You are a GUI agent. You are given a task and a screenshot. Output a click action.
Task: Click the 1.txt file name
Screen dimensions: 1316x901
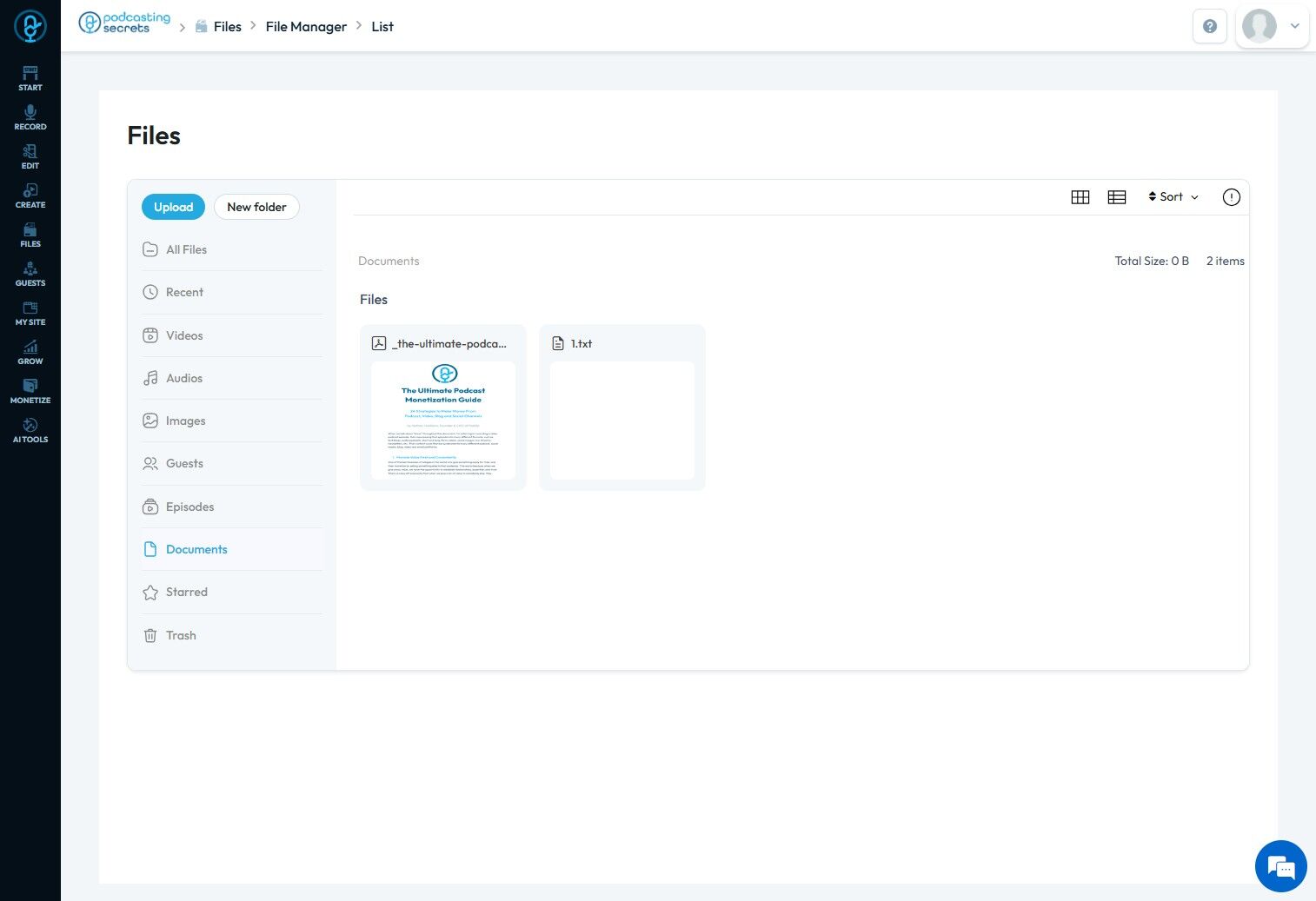[582, 343]
